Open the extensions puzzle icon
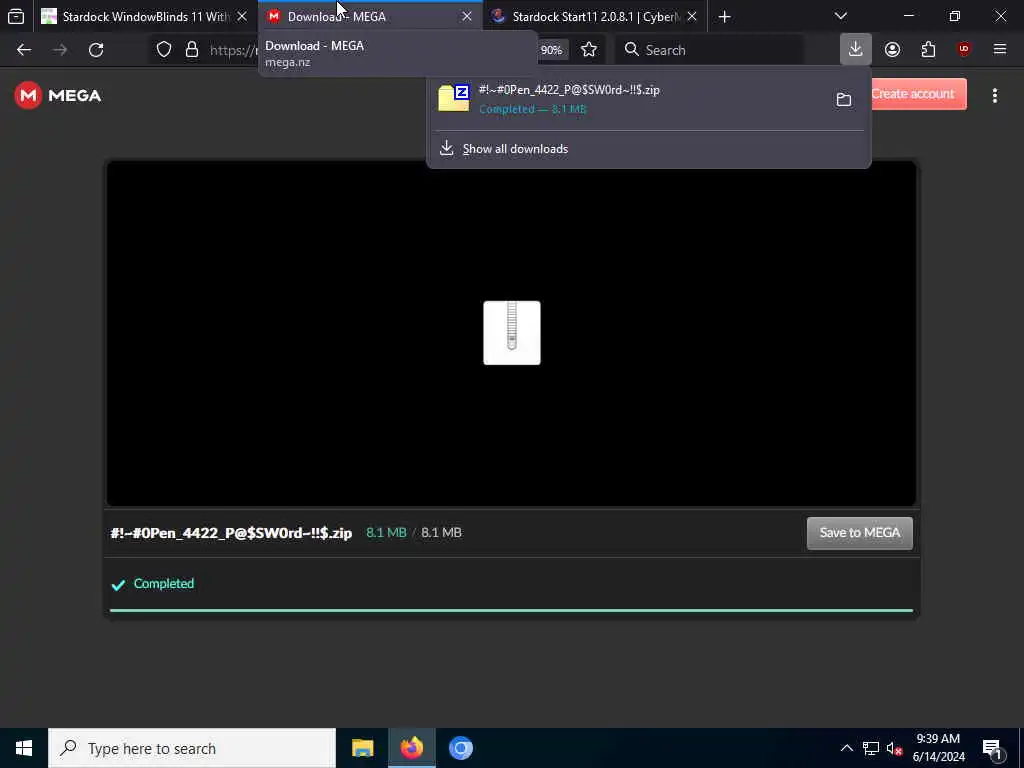Image resolution: width=1024 pixels, height=768 pixels. (928, 50)
